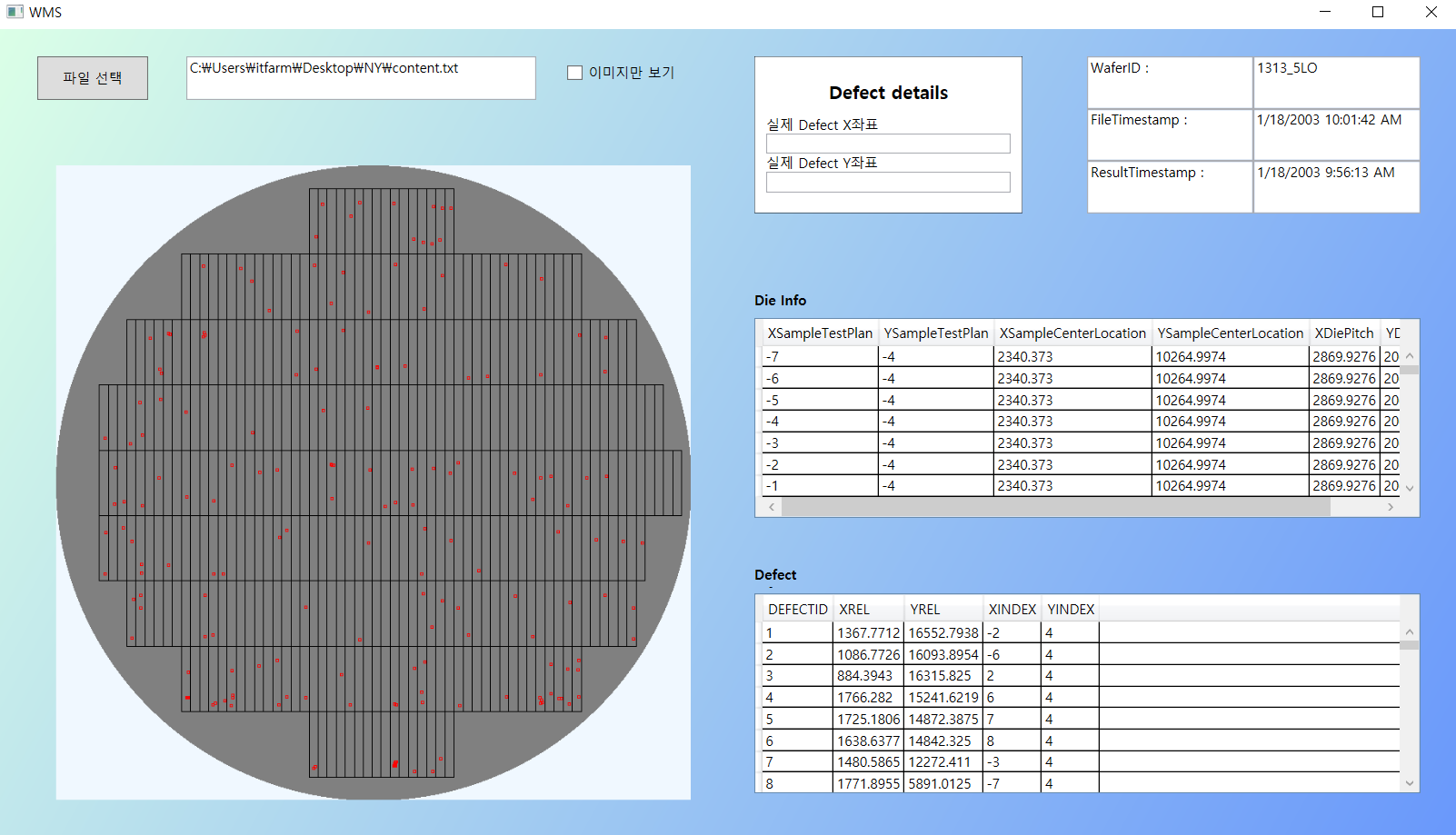
Task: Click the XREL value 1367.7712 cell
Action: pyautogui.click(x=867, y=631)
